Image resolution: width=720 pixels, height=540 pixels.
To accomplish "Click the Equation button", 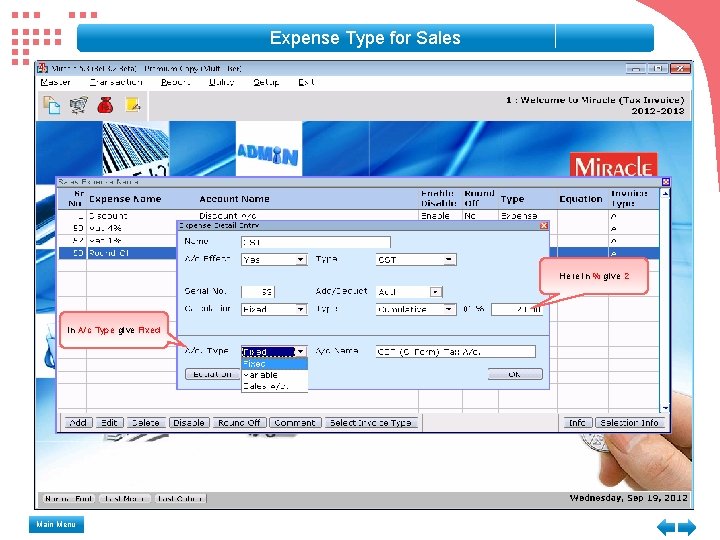I will click(213, 374).
